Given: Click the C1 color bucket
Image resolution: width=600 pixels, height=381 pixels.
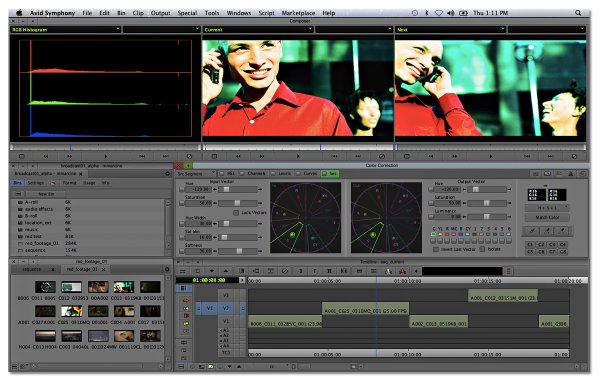Looking at the screenshot, I should click(530, 244).
